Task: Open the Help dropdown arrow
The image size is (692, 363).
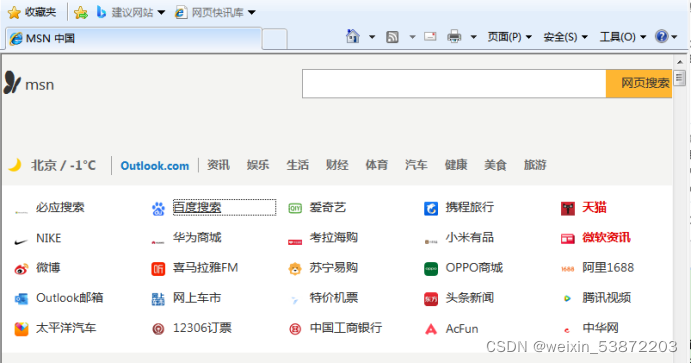Action: pos(674,37)
